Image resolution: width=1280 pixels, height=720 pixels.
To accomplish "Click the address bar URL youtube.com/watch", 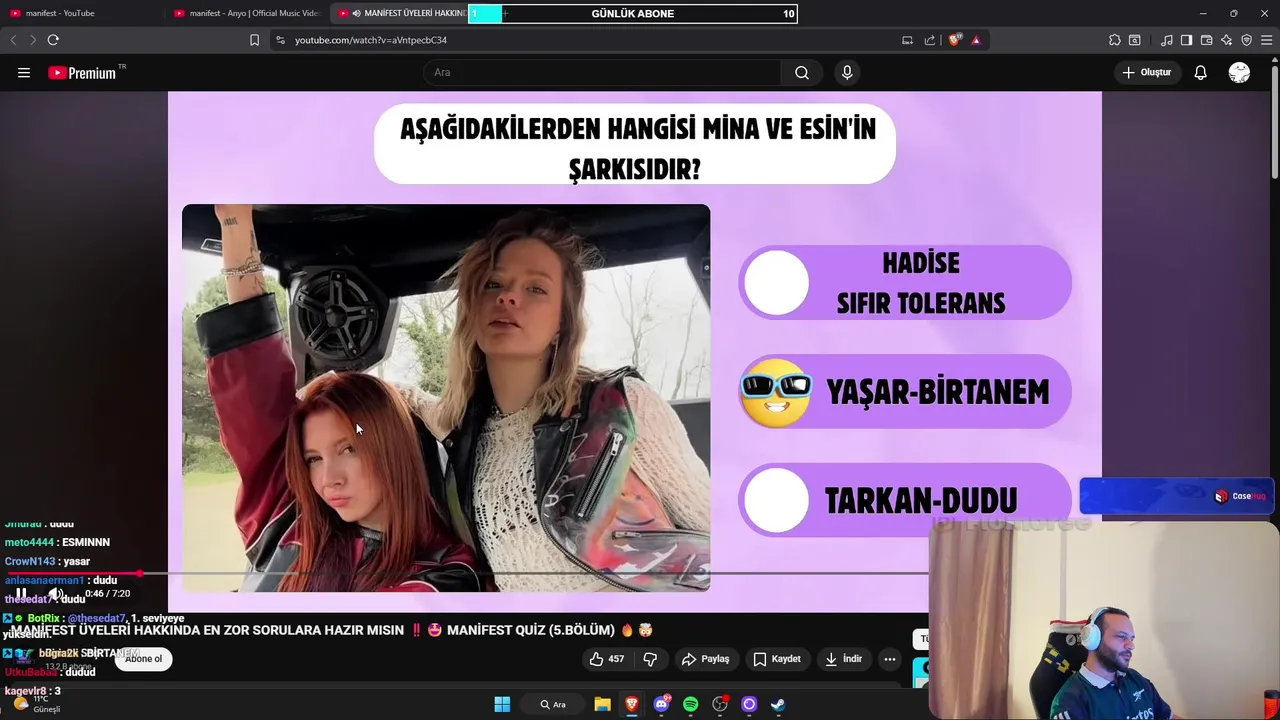I will click(371, 40).
